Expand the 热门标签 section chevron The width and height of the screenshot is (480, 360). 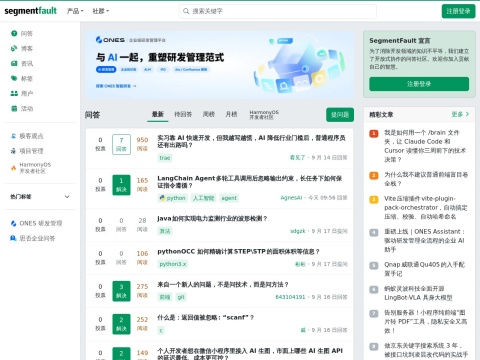tap(67, 197)
